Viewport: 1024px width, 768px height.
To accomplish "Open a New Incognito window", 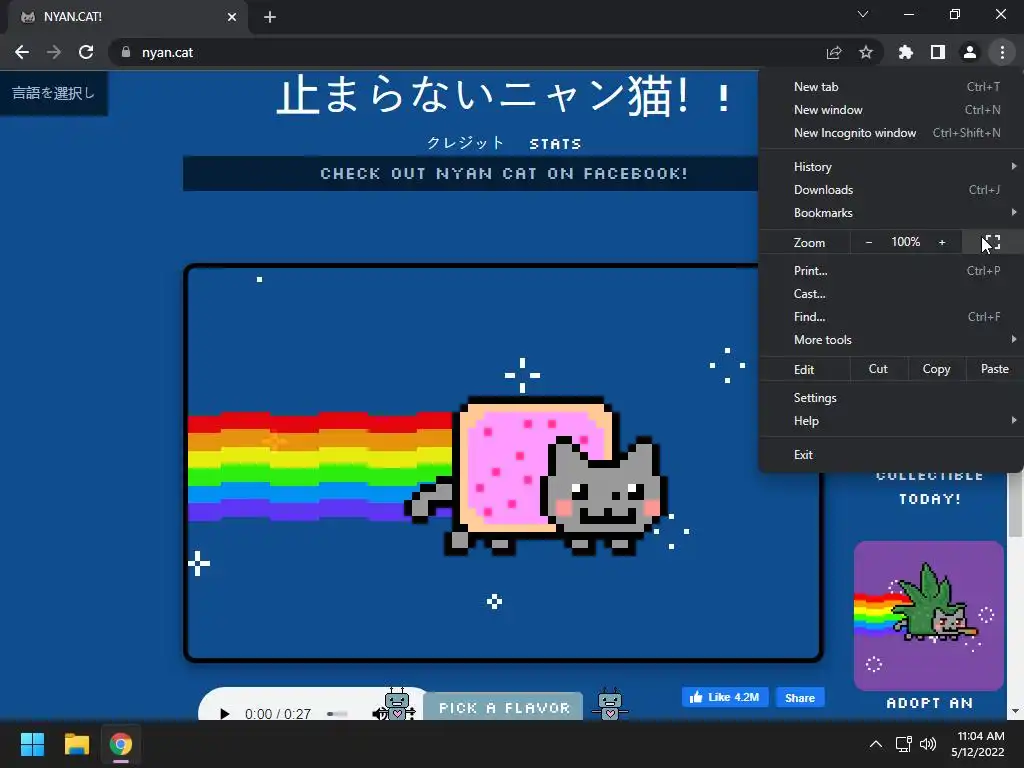I will point(891,133).
